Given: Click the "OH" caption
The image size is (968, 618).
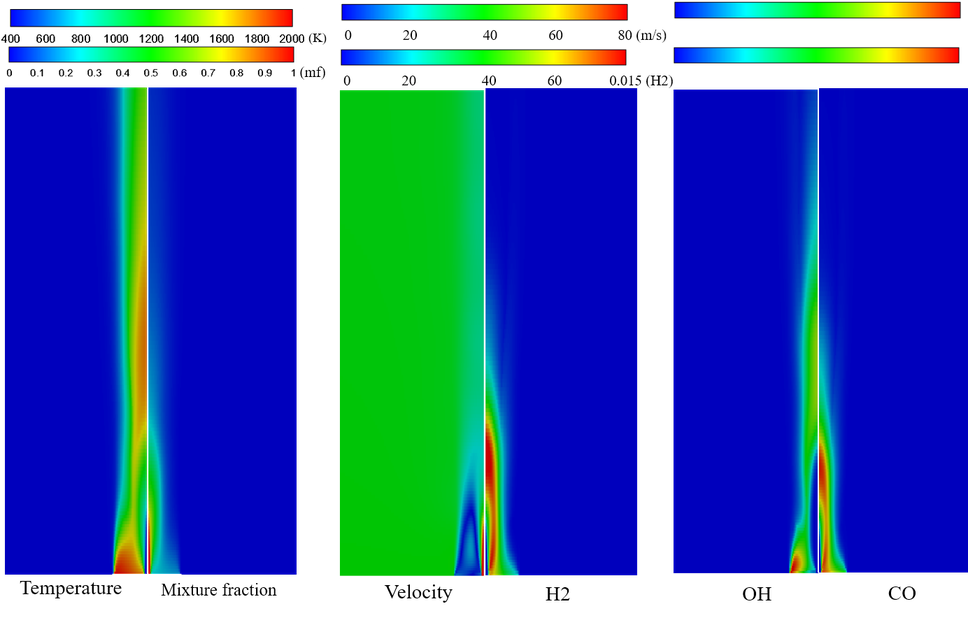Looking at the screenshot, I should (x=757, y=594).
